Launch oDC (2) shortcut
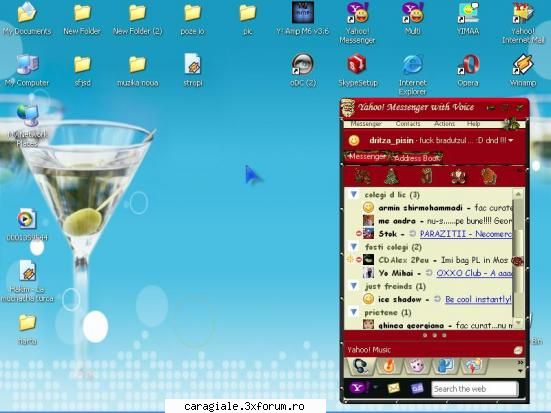551x413 pixels. coord(303,70)
